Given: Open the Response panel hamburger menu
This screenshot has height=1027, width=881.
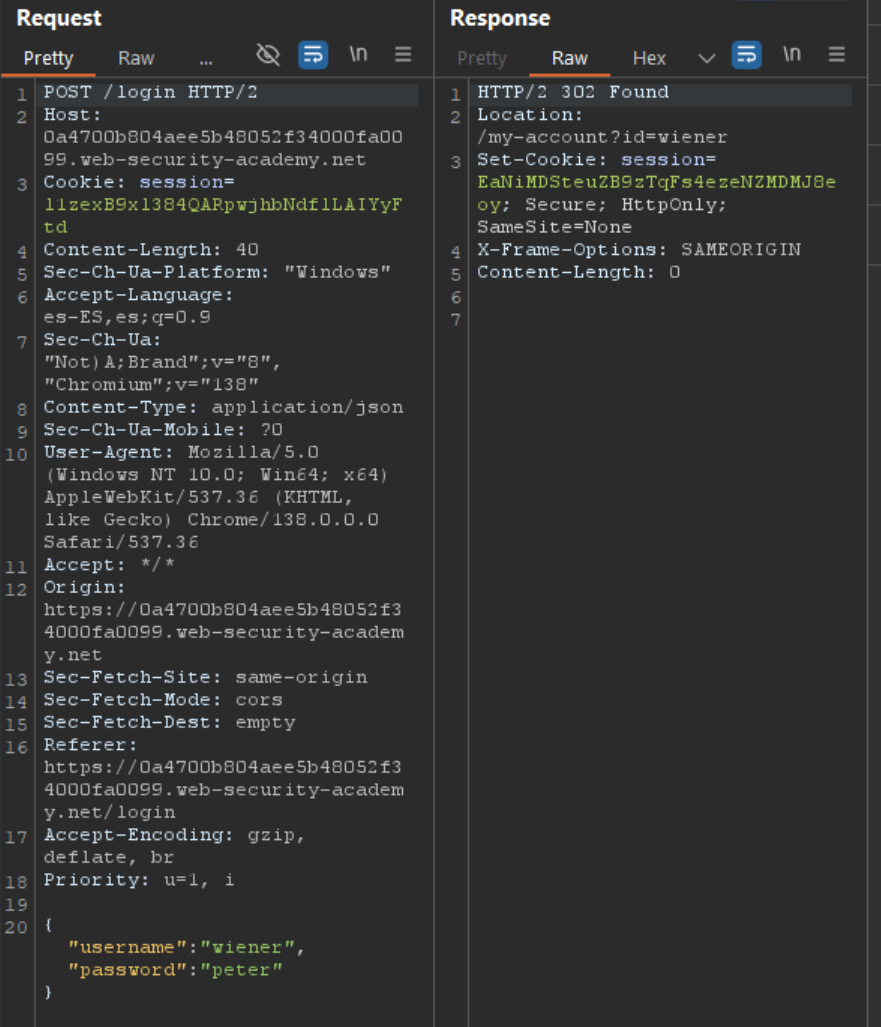Looking at the screenshot, I should tap(837, 55).
